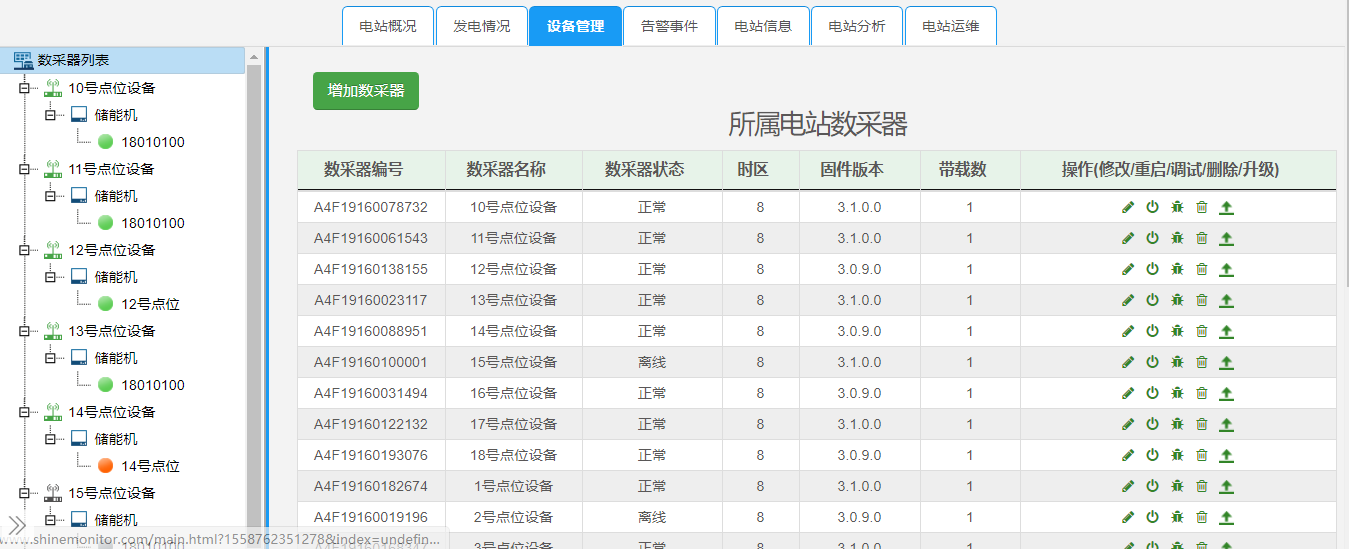Select the 设备管理 tab
This screenshot has width=1349, height=549.
click(575, 26)
